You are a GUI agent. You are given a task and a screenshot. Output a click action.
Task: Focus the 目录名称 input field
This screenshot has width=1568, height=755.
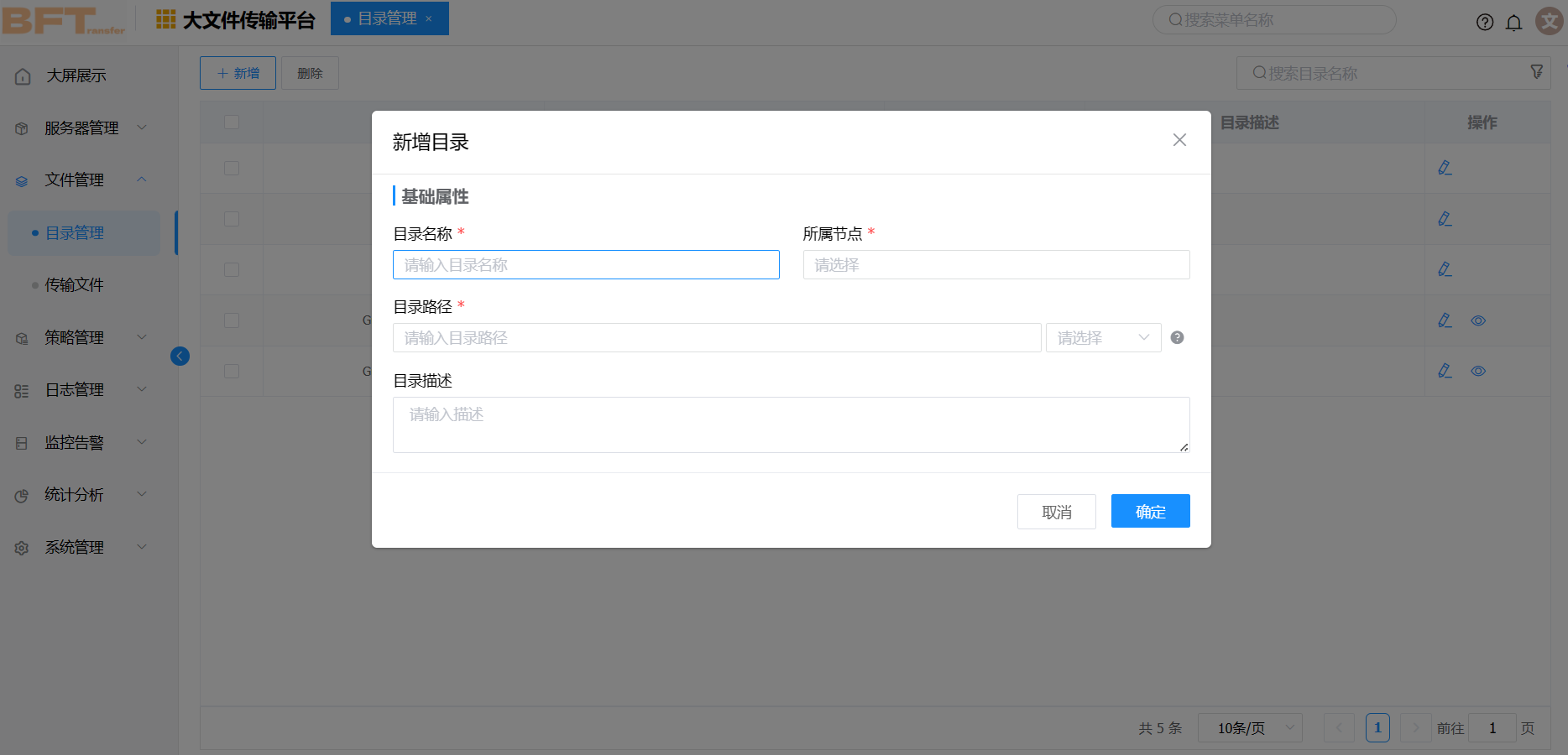(585, 265)
